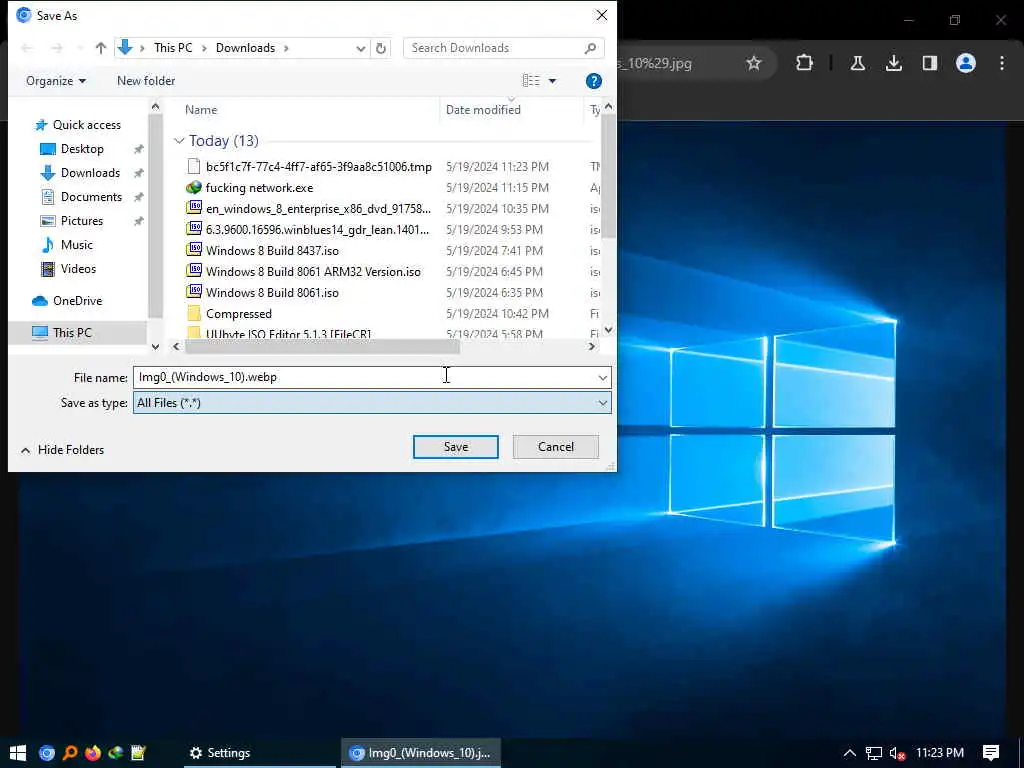
Task: Select Pictures in navigation pane
Action: tap(82, 221)
